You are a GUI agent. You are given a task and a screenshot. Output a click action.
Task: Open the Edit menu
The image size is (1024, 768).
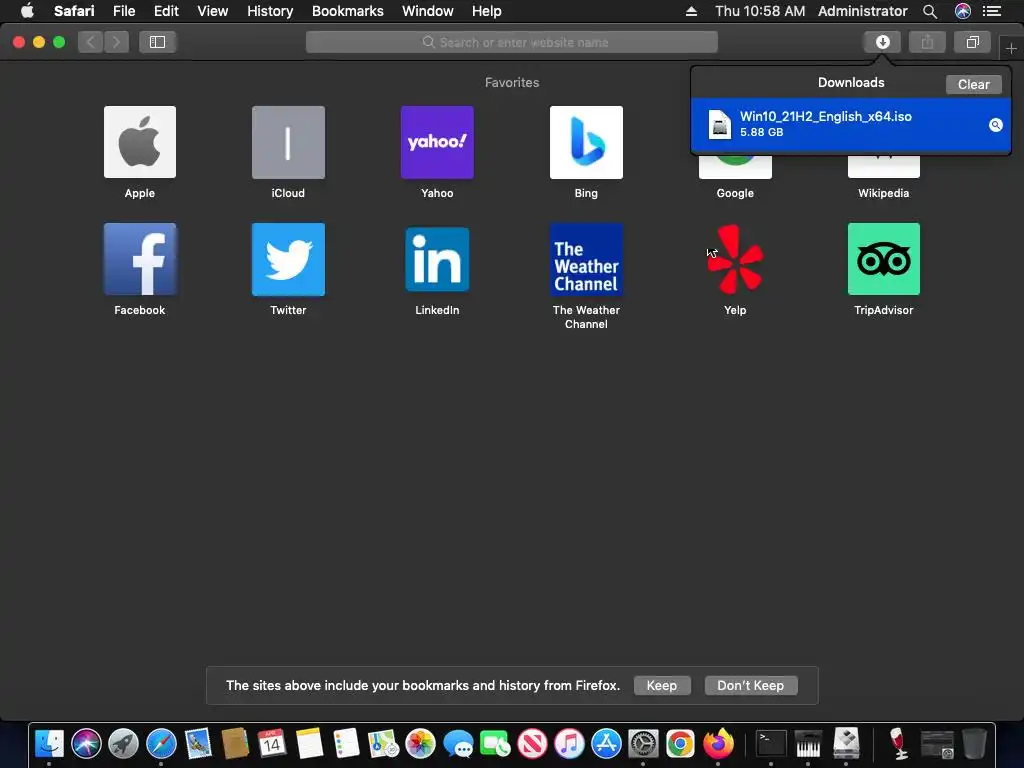(166, 11)
